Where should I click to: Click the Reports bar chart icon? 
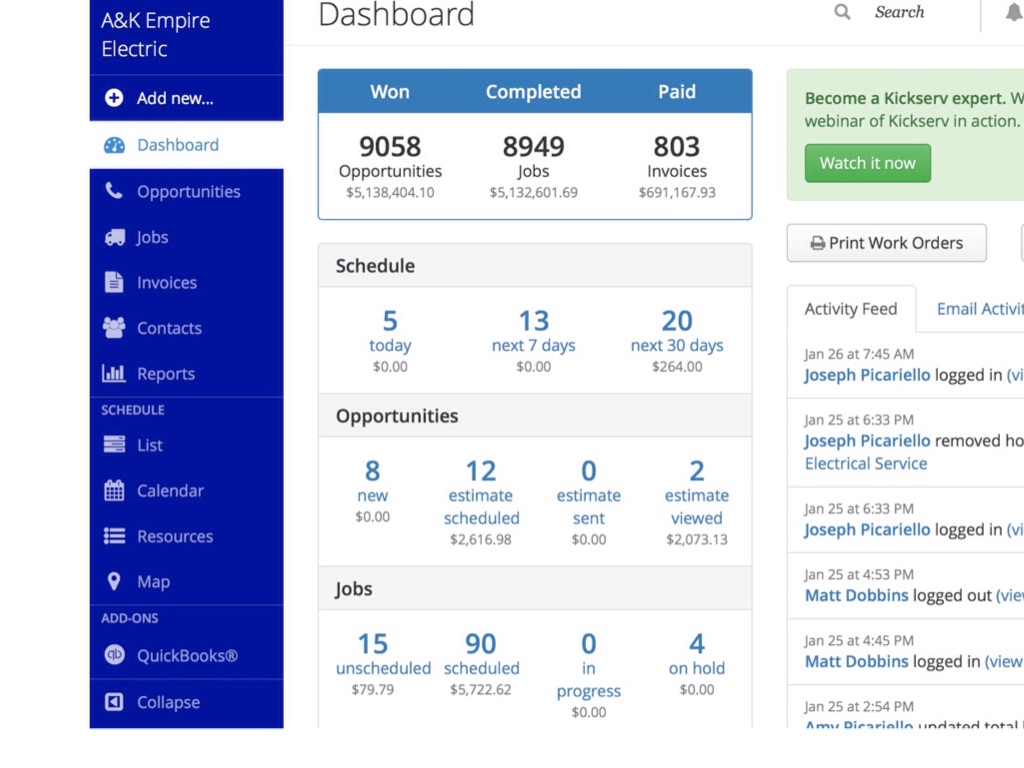114,374
